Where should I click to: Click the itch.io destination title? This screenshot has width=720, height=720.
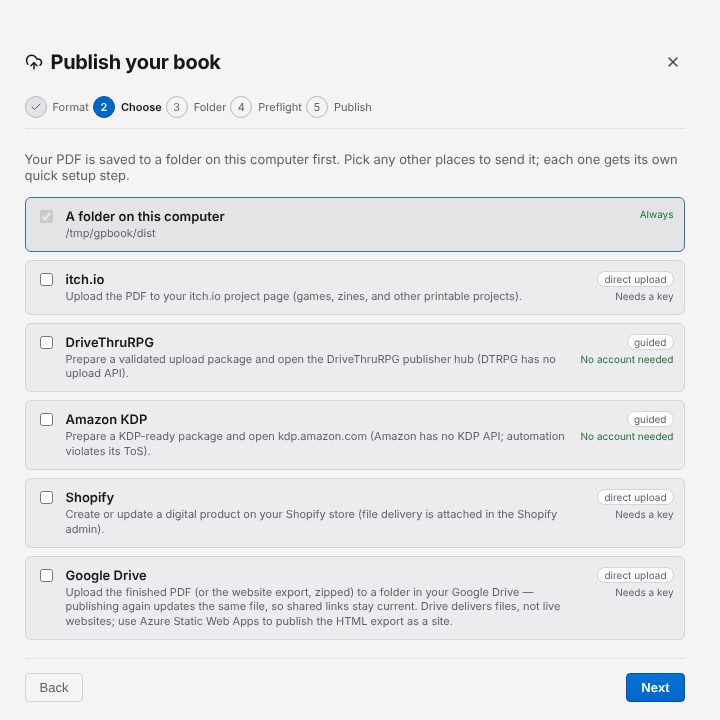[84, 279]
